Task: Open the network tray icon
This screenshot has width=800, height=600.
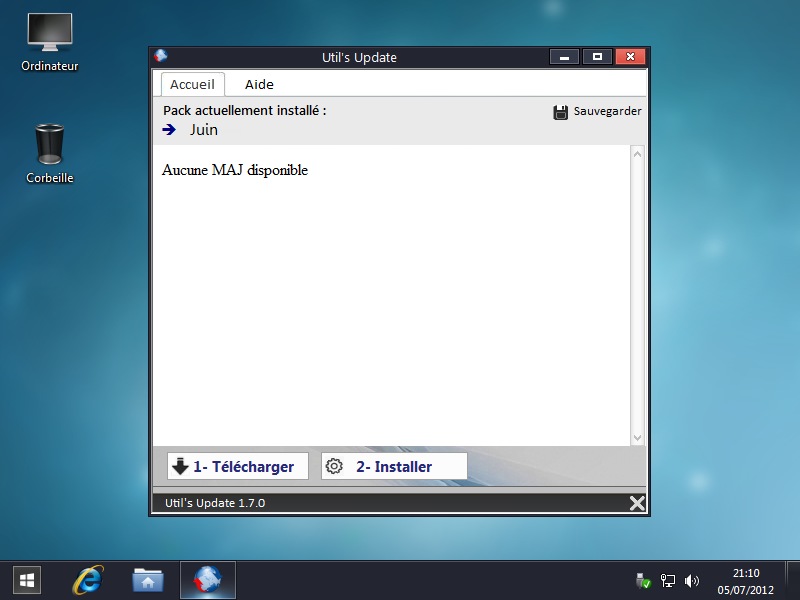Action: (667, 581)
